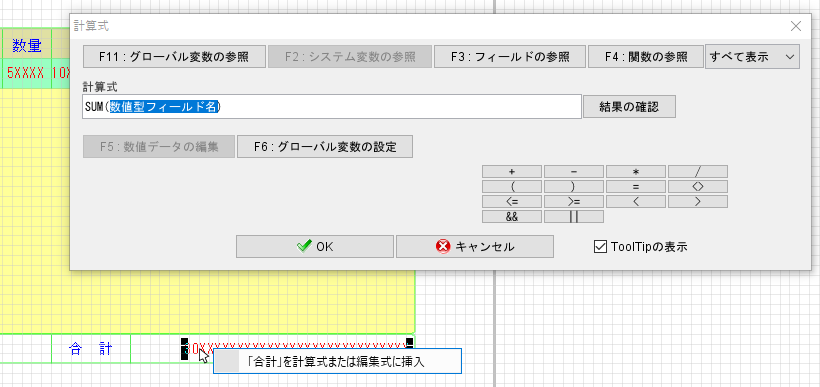This screenshot has width=820, height=387.
Task: Insert the && logical AND operator
Action: 511,217
